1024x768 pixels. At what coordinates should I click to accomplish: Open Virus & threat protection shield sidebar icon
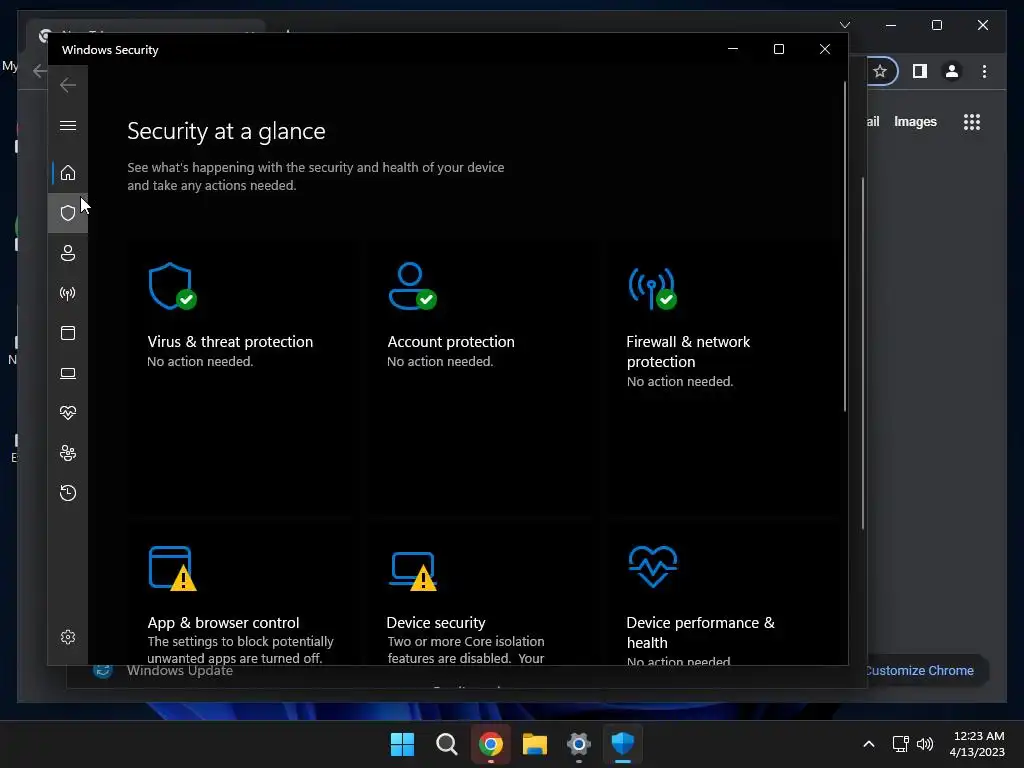68,213
